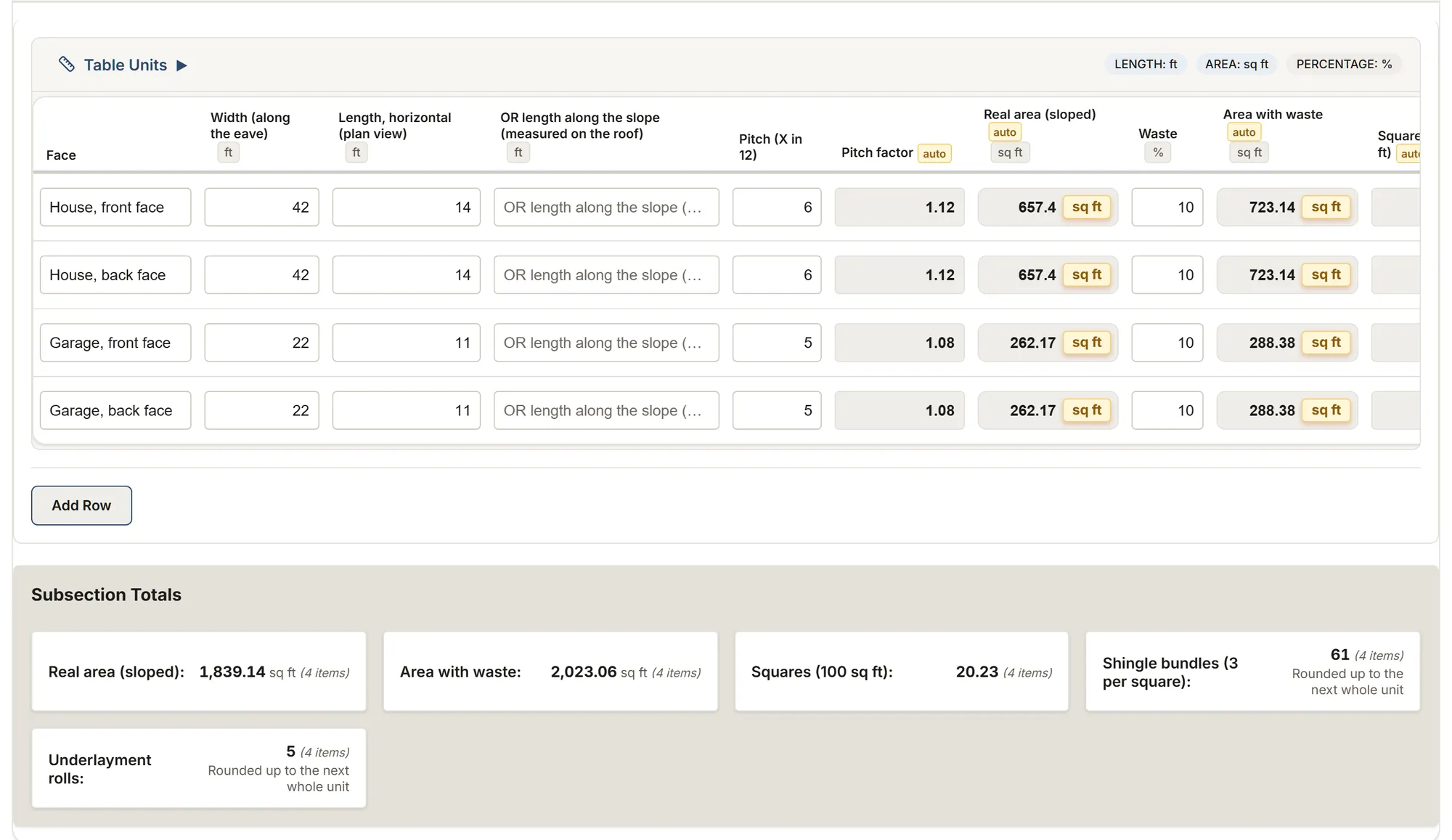
Task: Click the ruler icon beside Table Units
Action: 67,65
